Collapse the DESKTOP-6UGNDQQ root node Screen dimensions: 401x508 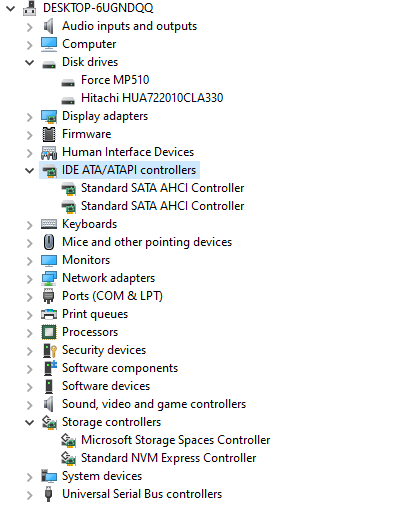click(x=11, y=8)
